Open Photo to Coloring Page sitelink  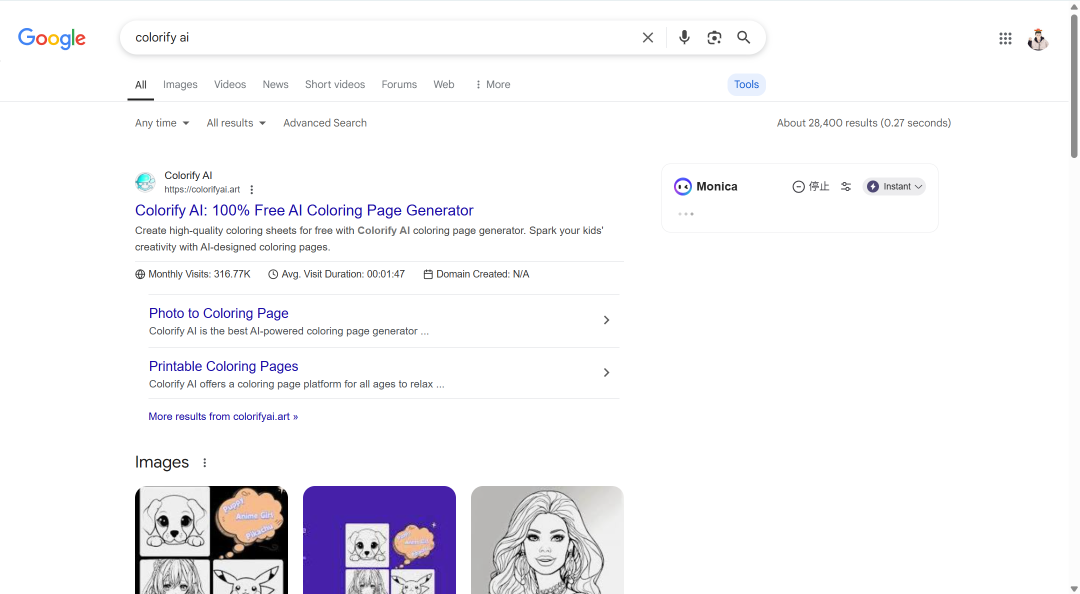(x=218, y=313)
